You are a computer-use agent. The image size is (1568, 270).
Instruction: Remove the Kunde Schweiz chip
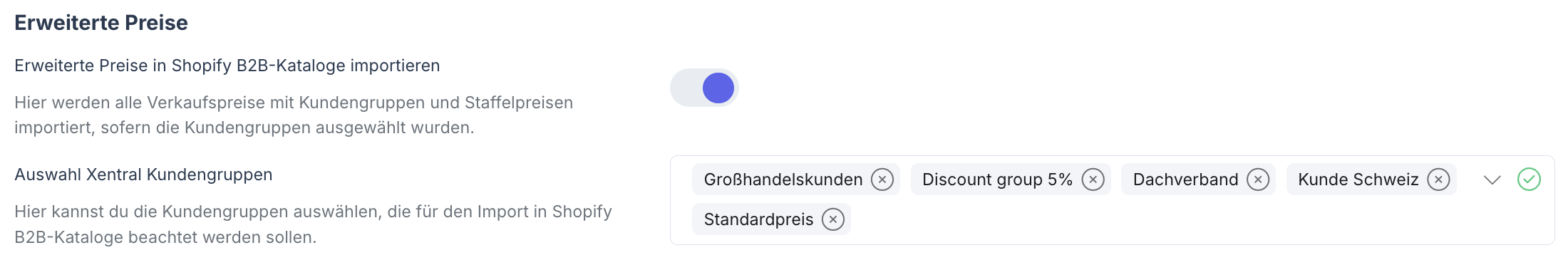[x=1438, y=180]
